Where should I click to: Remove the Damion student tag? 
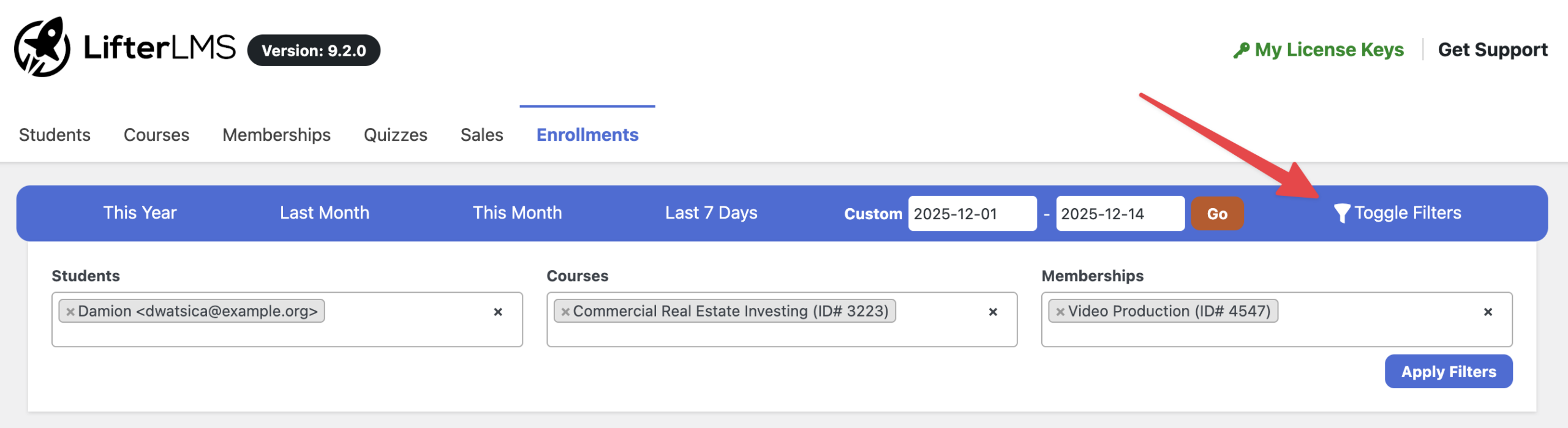[x=70, y=312]
